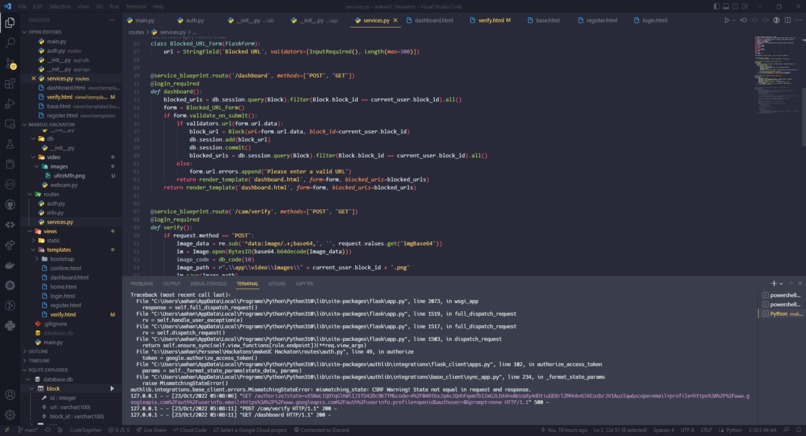This screenshot has width=806, height=436.
Task: Open Remote Explorer in activity bar
Action: click(x=10, y=124)
